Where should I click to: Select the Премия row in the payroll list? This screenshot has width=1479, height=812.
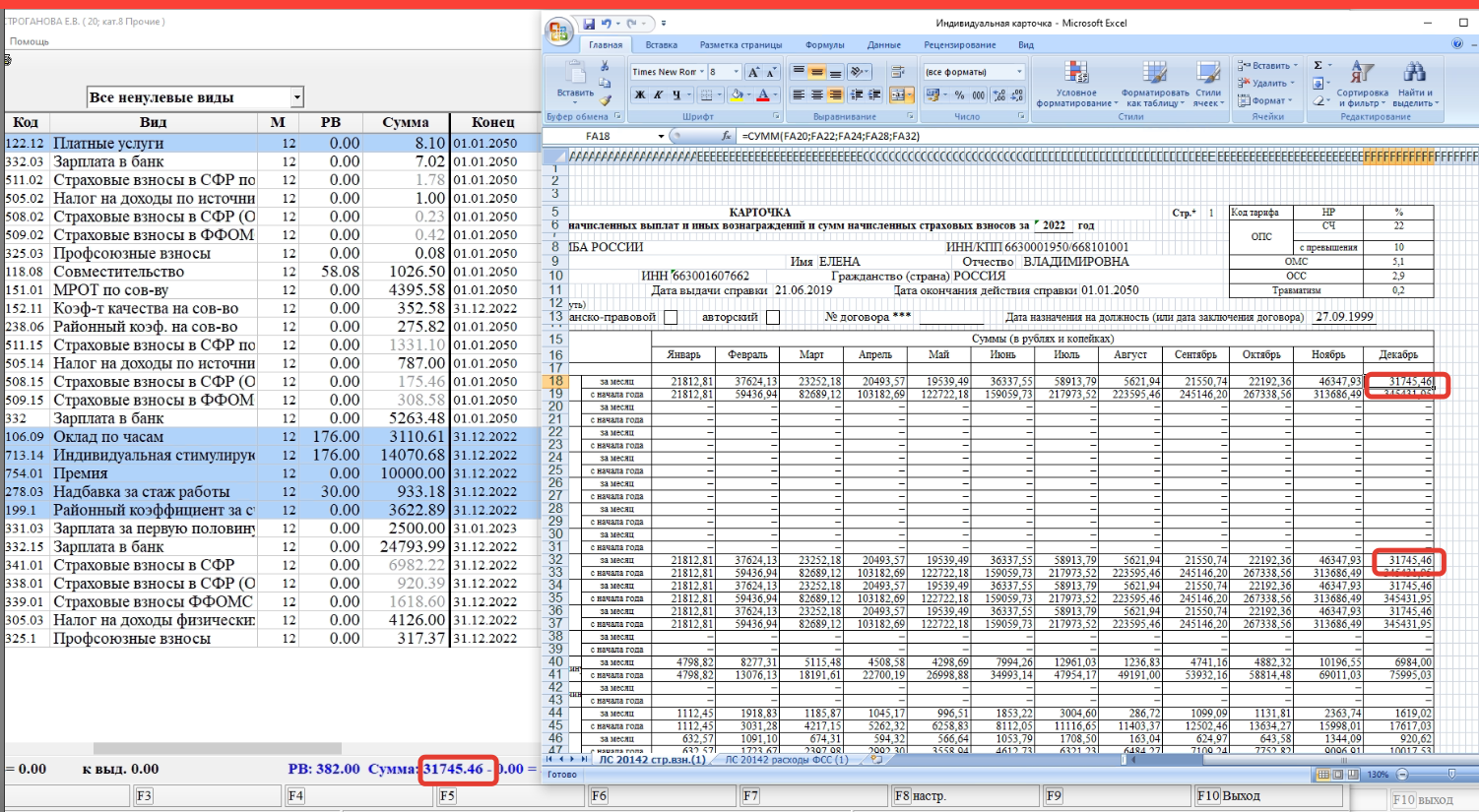[274, 473]
